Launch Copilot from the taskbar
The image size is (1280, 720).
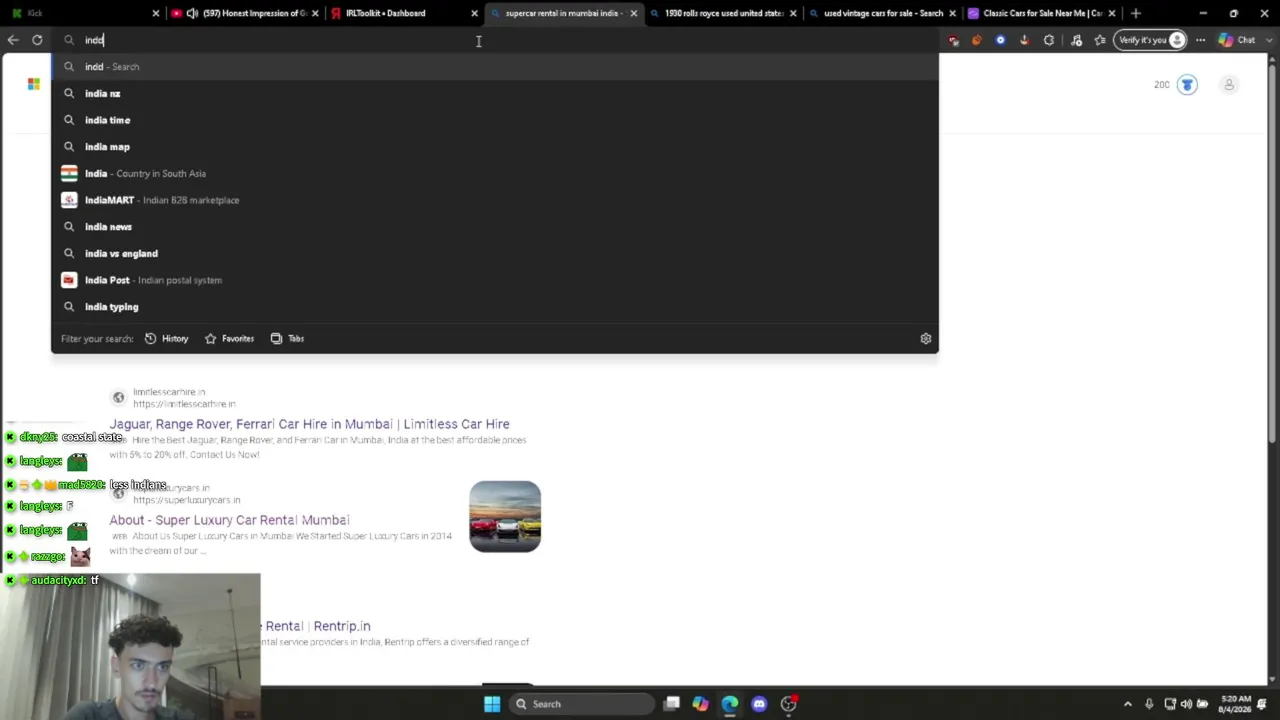(x=700, y=704)
